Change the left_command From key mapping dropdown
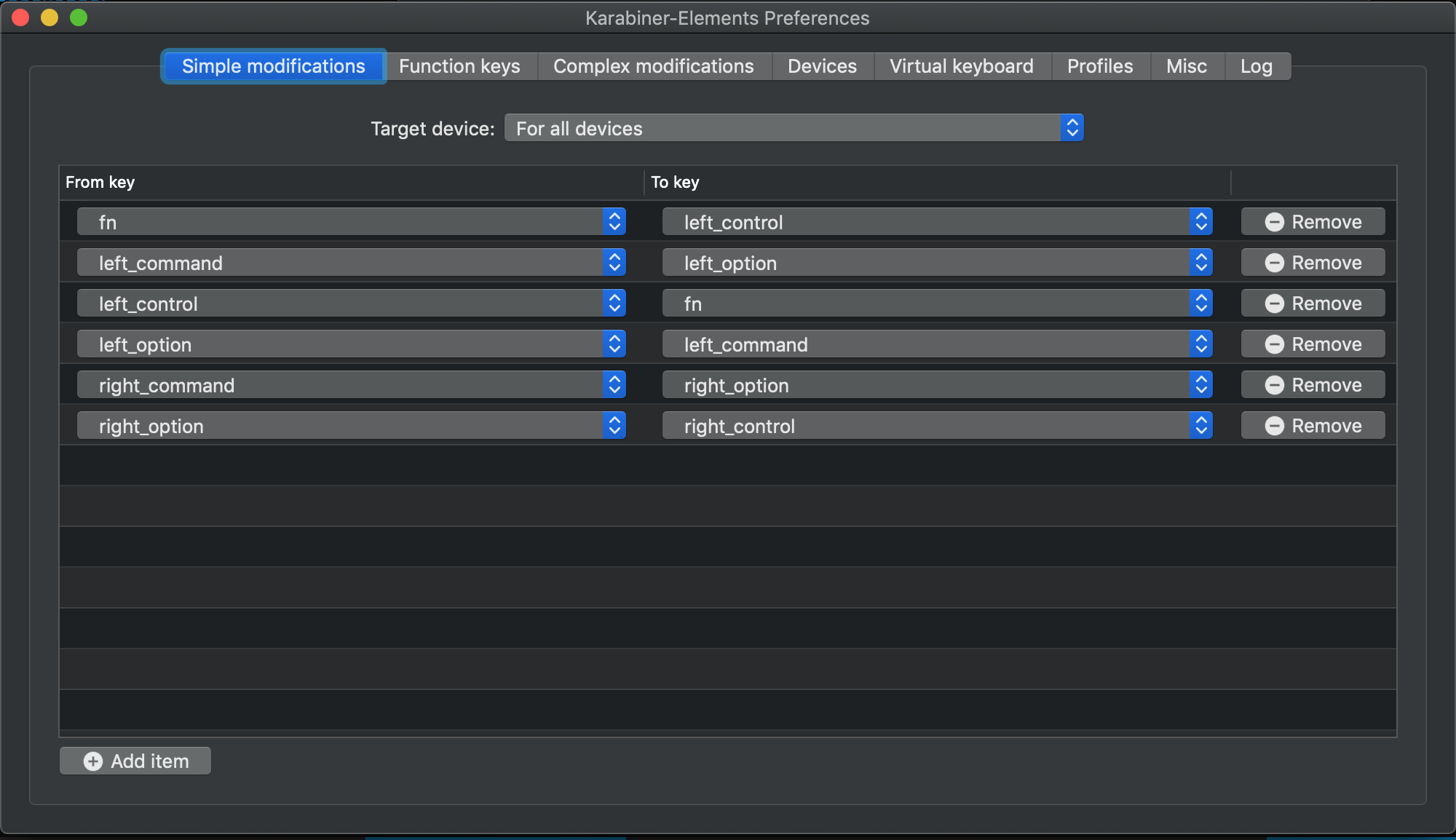This screenshot has width=1456, height=840. (351, 263)
